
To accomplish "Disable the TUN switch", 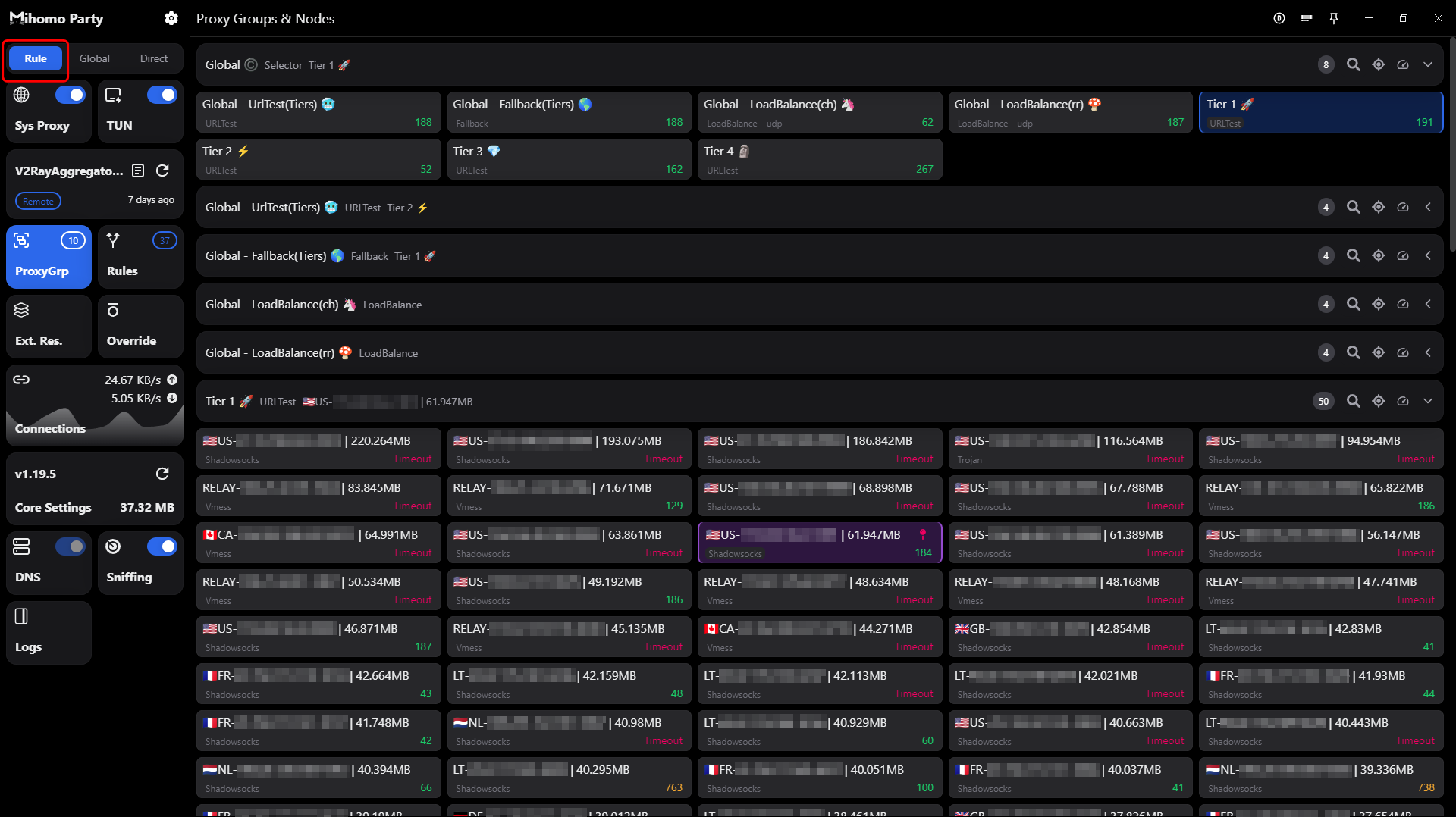I will pos(162,95).
